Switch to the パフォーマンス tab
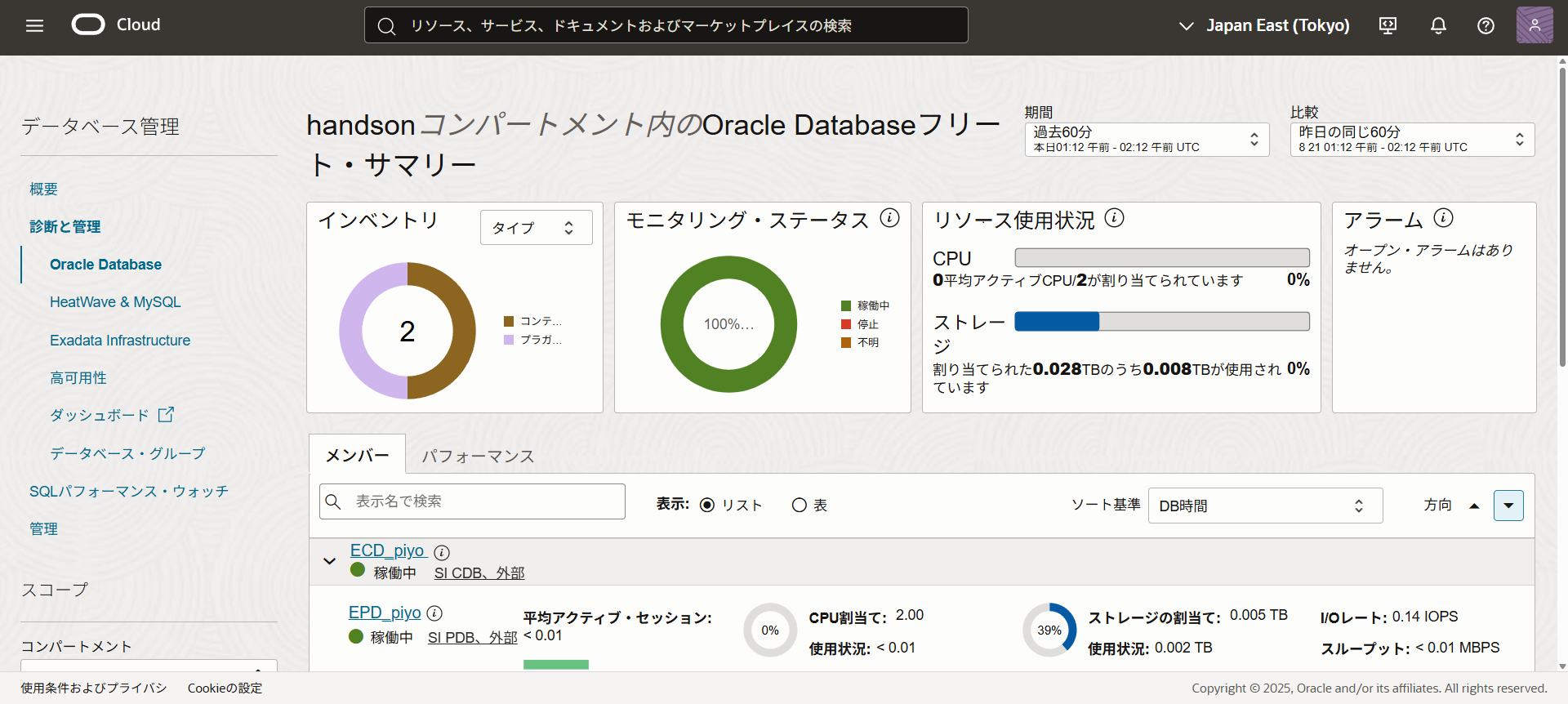 coord(478,456)
